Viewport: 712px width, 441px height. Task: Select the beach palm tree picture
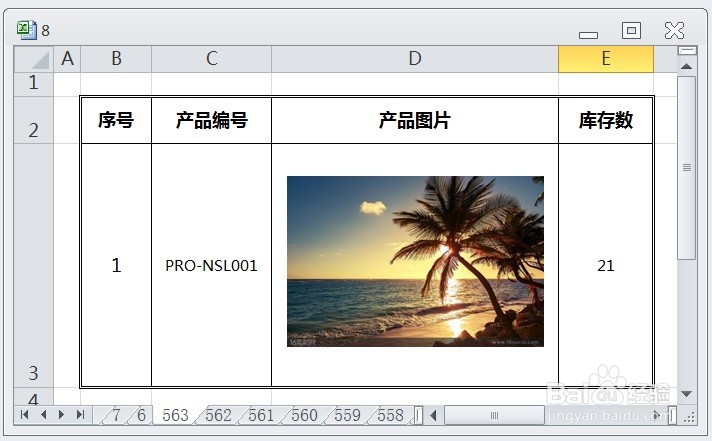tap(415, 261)
